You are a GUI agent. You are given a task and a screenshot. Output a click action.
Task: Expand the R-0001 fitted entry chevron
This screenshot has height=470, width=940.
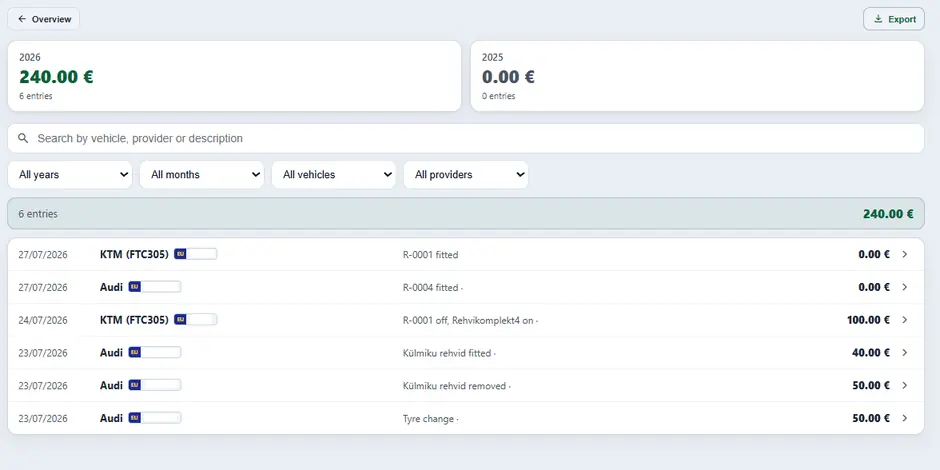[x=905, y=254]
